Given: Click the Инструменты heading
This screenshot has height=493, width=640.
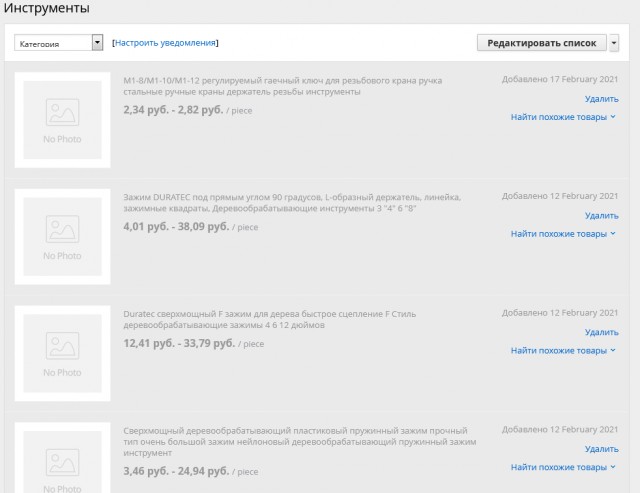Looking at the screenshot, I should [x=47, y=7].
